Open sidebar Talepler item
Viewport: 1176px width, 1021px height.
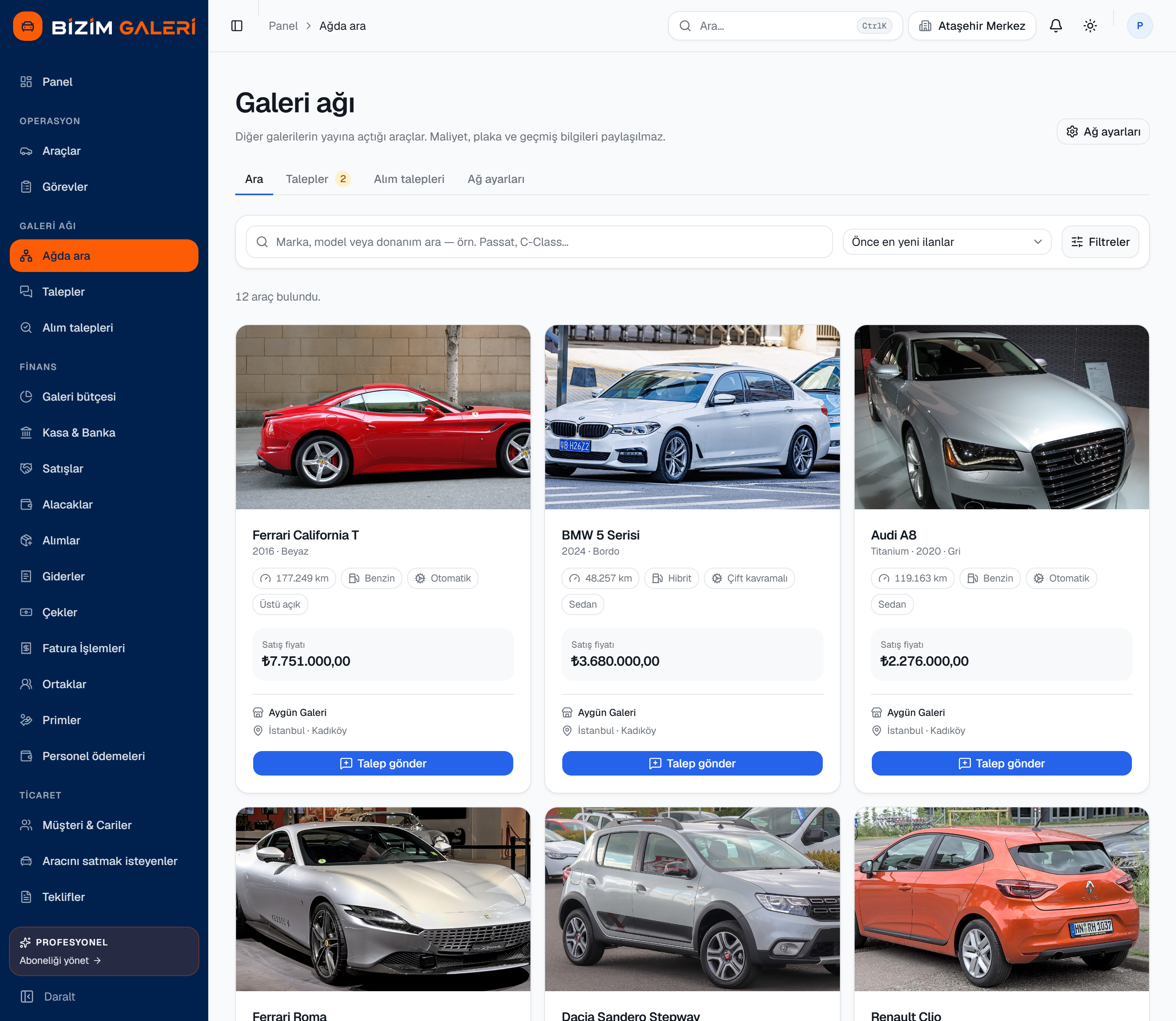point(104,292)
